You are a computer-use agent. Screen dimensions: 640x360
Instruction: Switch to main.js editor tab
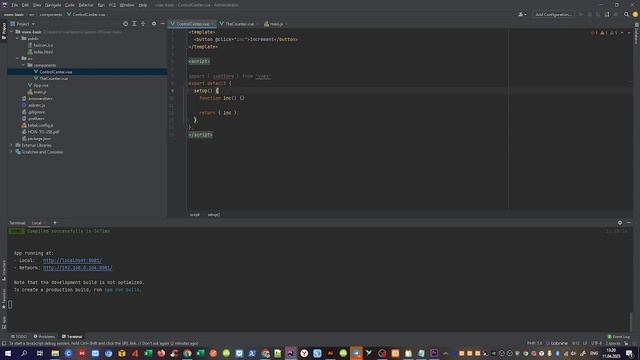click(x=276, y=24)
